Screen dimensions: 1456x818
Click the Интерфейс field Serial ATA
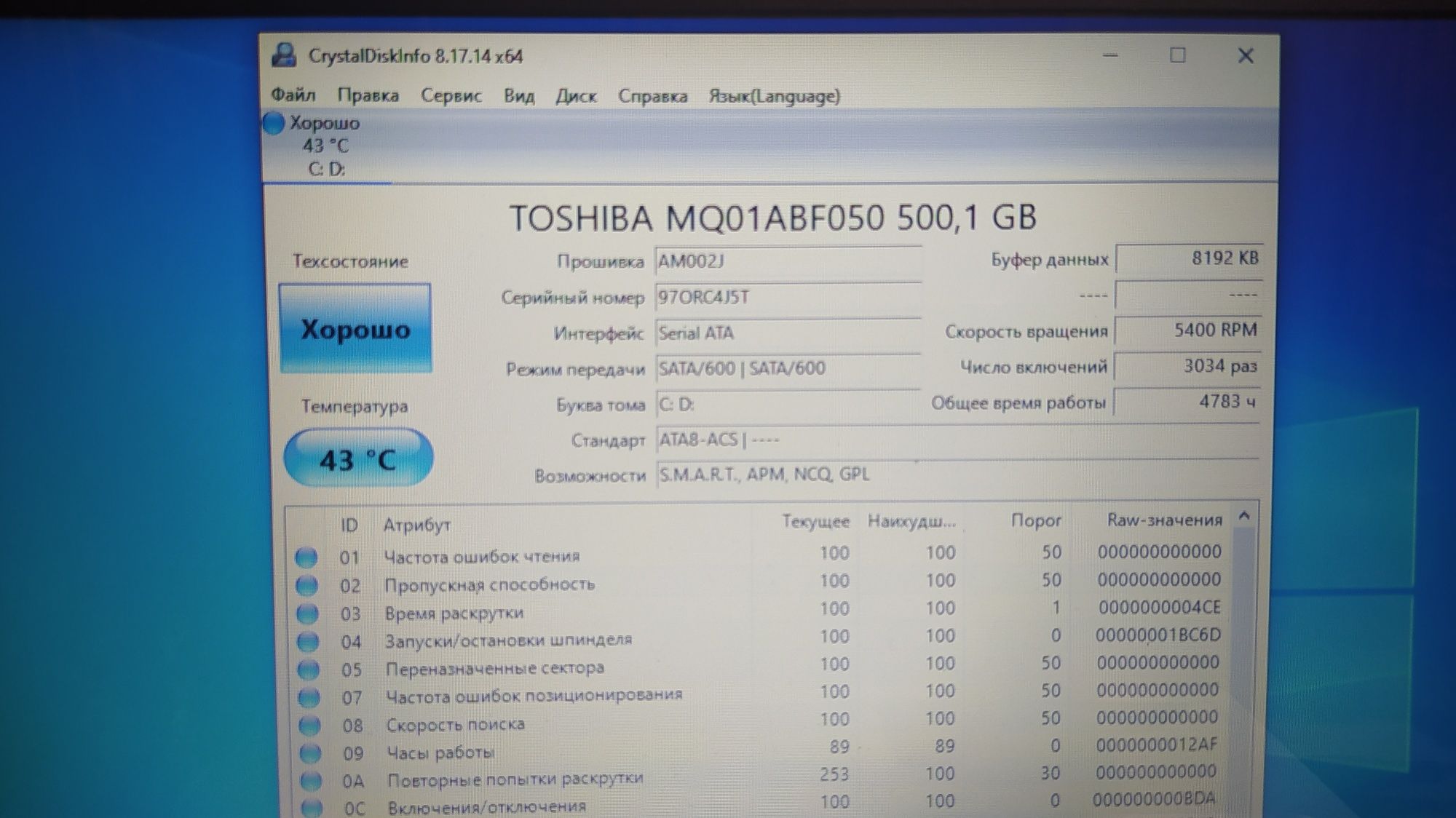(788, 333)
